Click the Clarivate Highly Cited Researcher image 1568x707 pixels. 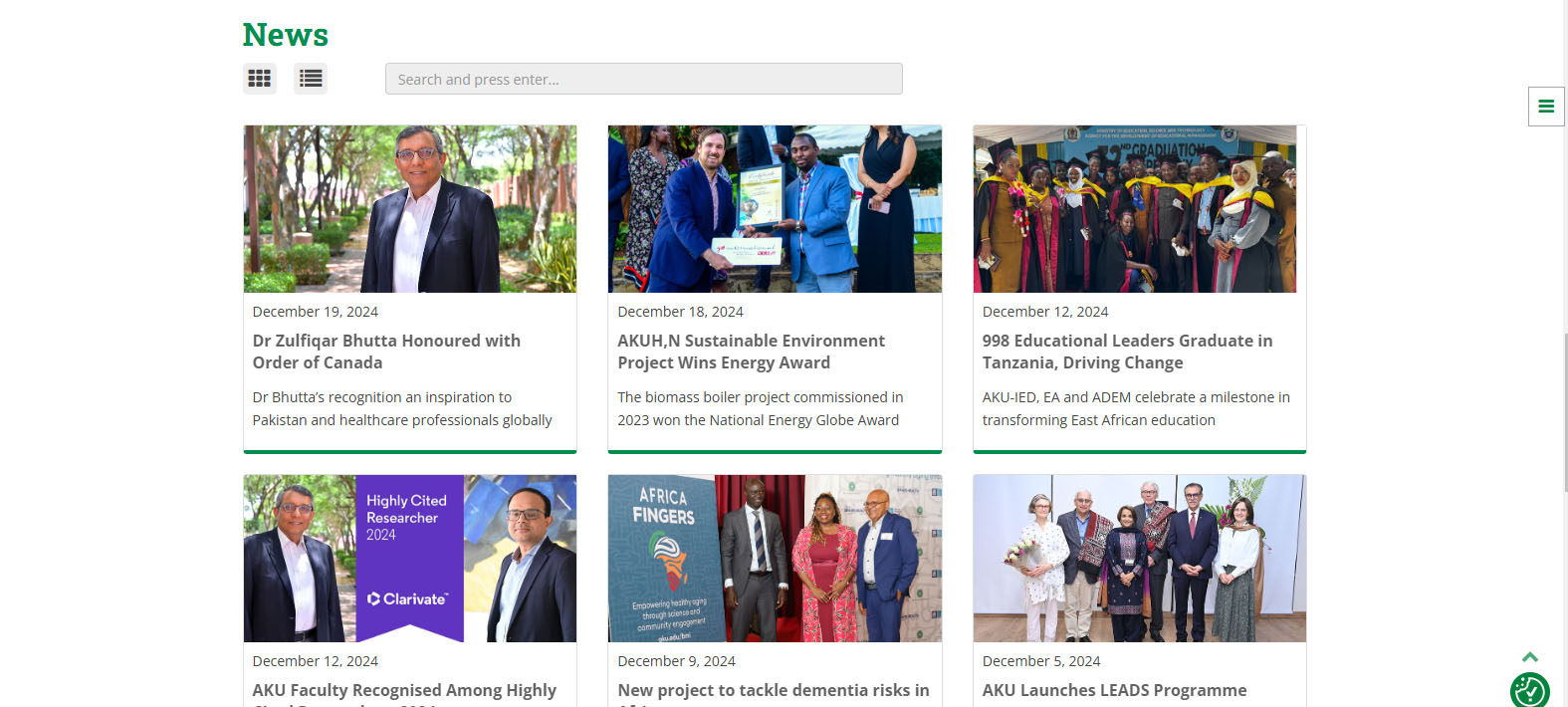[410, 559]
